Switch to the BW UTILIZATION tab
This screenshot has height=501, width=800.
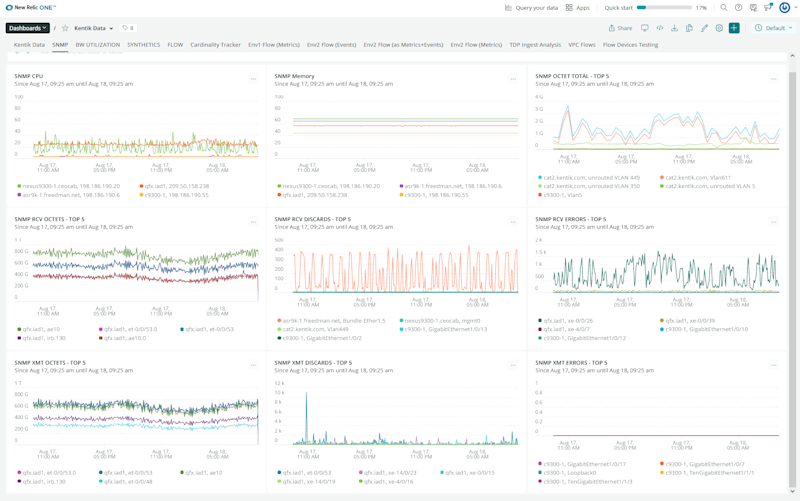pyautogui.click(x=97, y=45)
